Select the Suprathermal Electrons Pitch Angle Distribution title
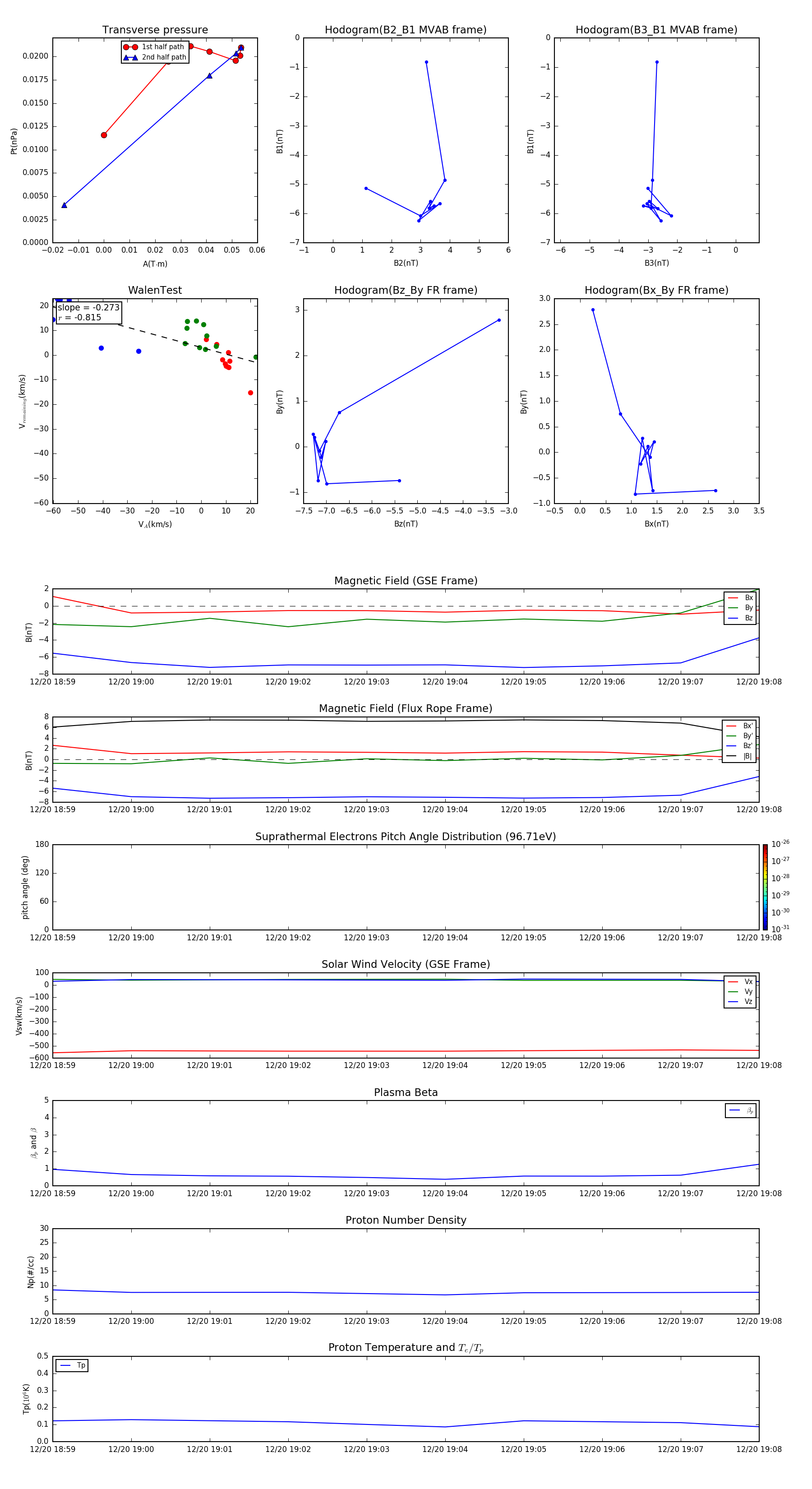This screenshot has height=1489, width=812. click(x=406, y=837)
